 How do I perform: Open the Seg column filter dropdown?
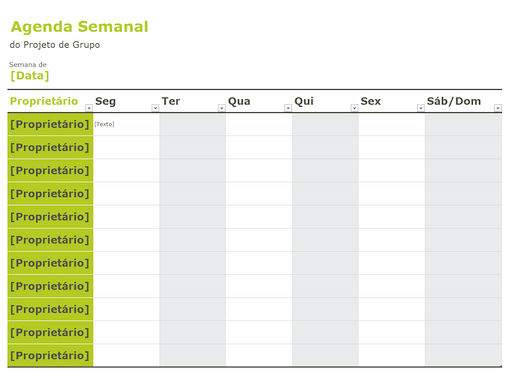155,108
